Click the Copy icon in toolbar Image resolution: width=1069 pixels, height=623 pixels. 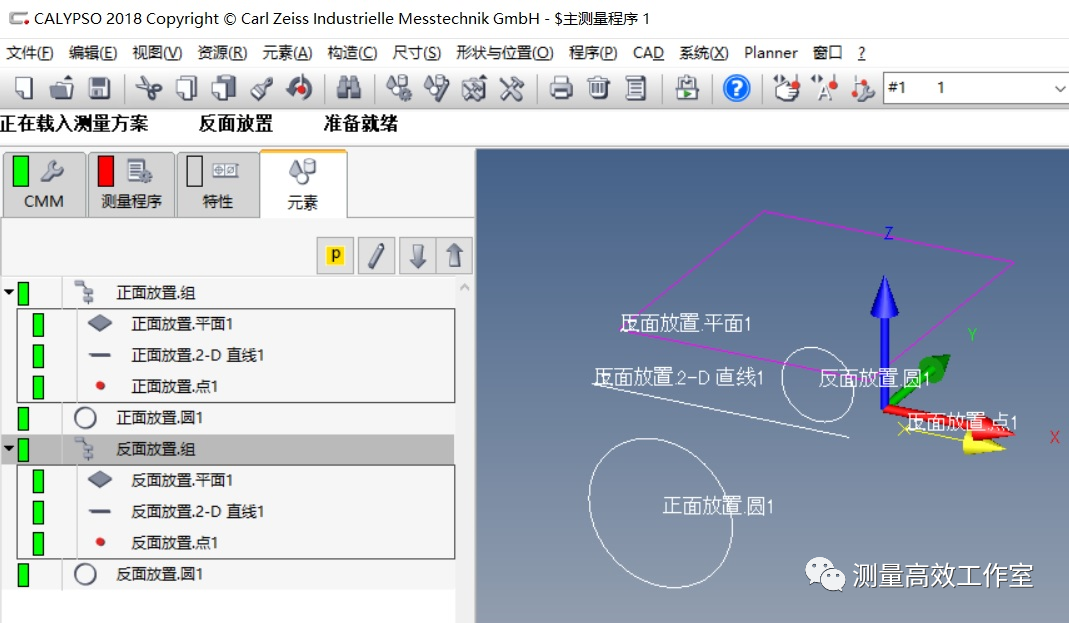click(186, 88)
